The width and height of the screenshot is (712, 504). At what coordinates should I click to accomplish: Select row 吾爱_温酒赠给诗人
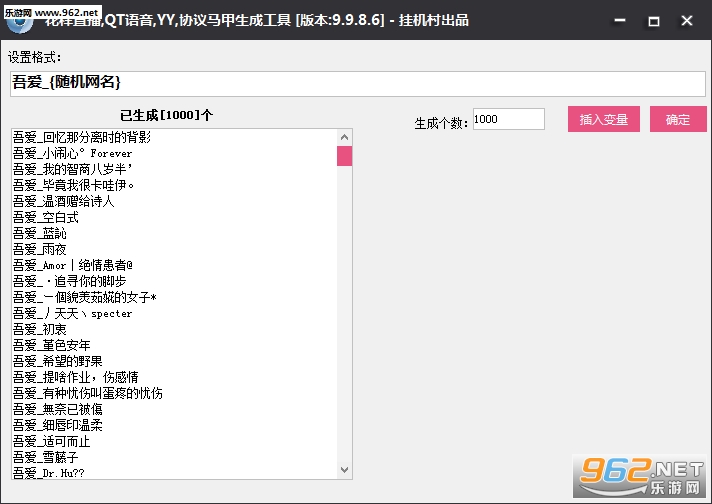click(x=174, y=201)
